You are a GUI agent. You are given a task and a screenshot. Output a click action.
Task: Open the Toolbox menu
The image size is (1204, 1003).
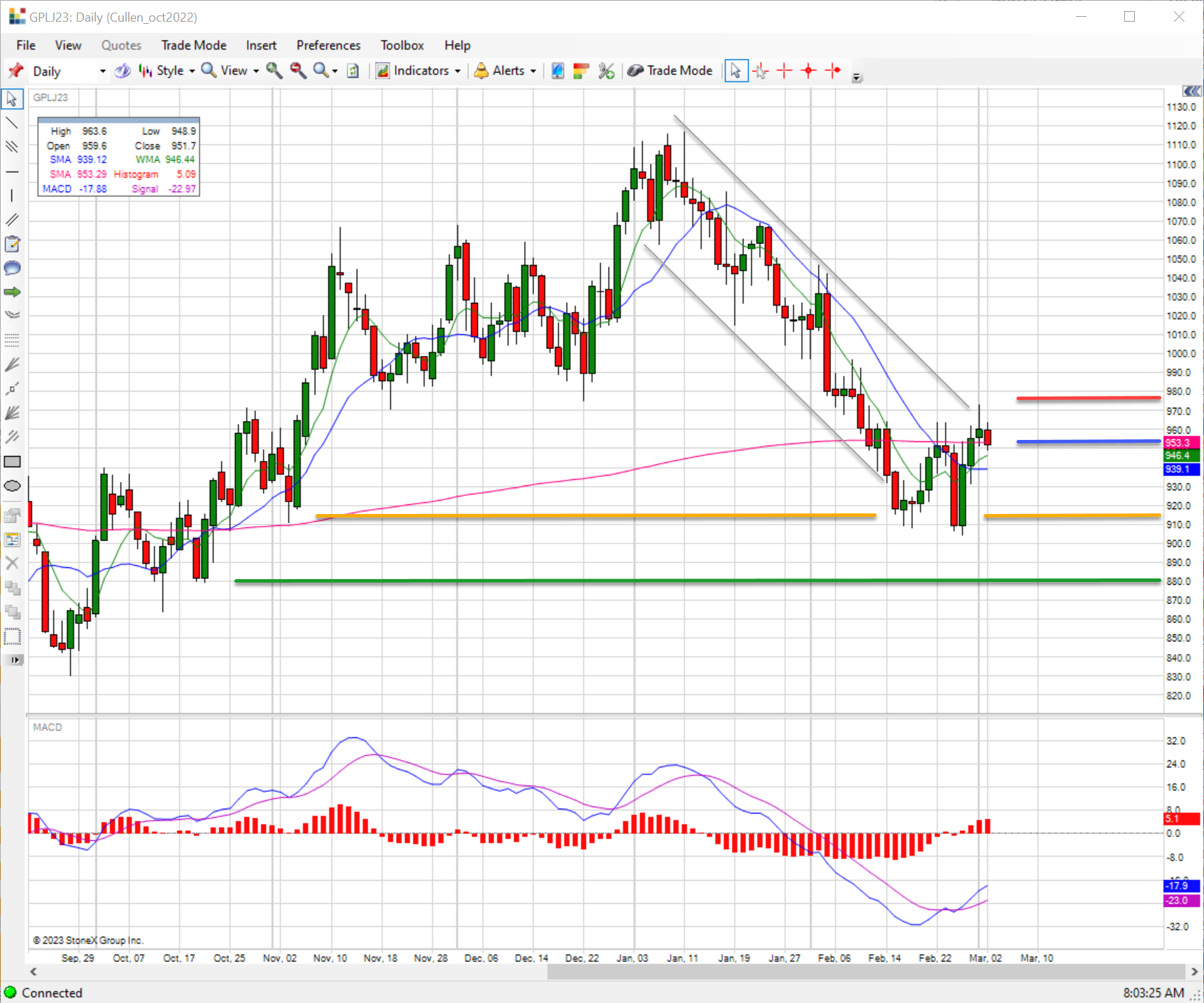402,45
